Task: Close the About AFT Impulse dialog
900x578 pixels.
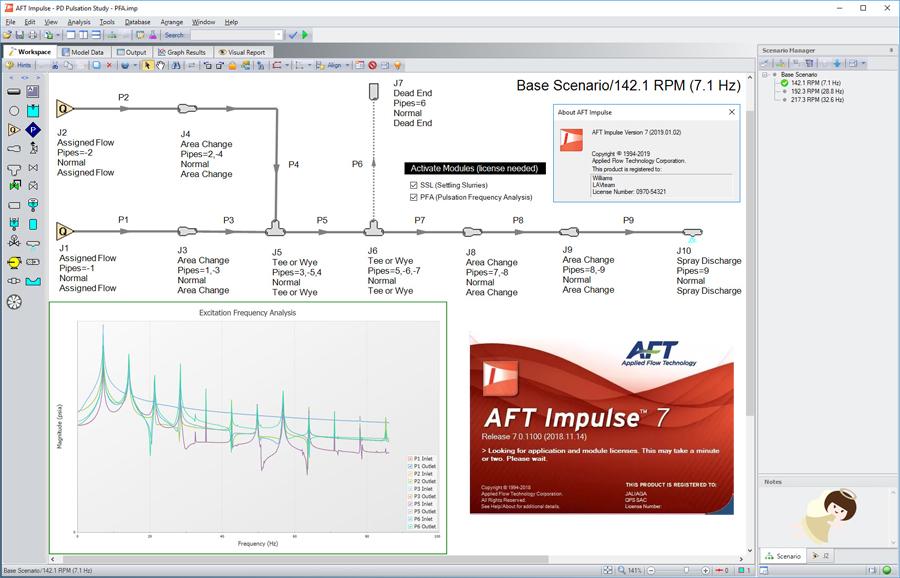Action: point(731,112)
